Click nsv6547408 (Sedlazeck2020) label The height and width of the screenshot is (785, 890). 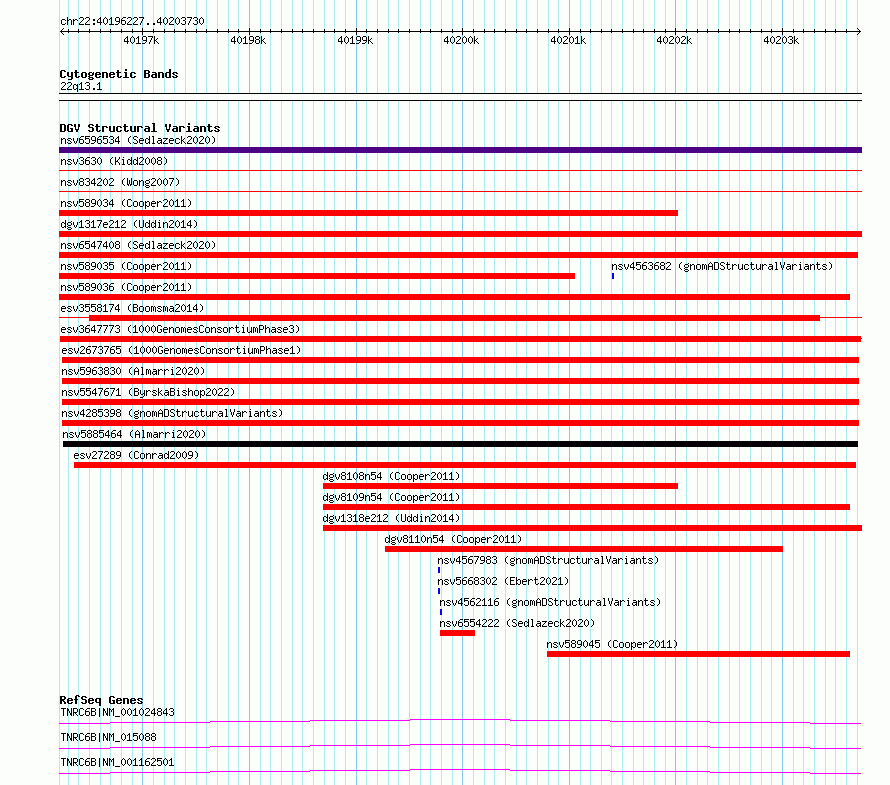tap(138, 245)
